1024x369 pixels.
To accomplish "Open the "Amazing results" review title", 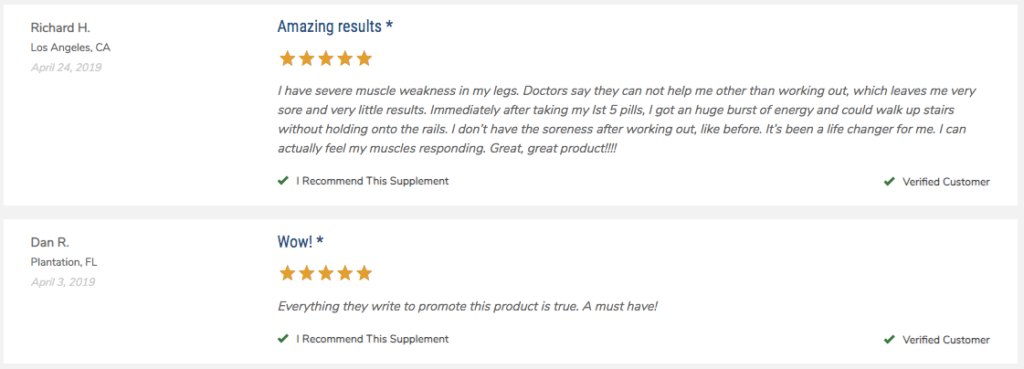I will (x=335, y=26).
